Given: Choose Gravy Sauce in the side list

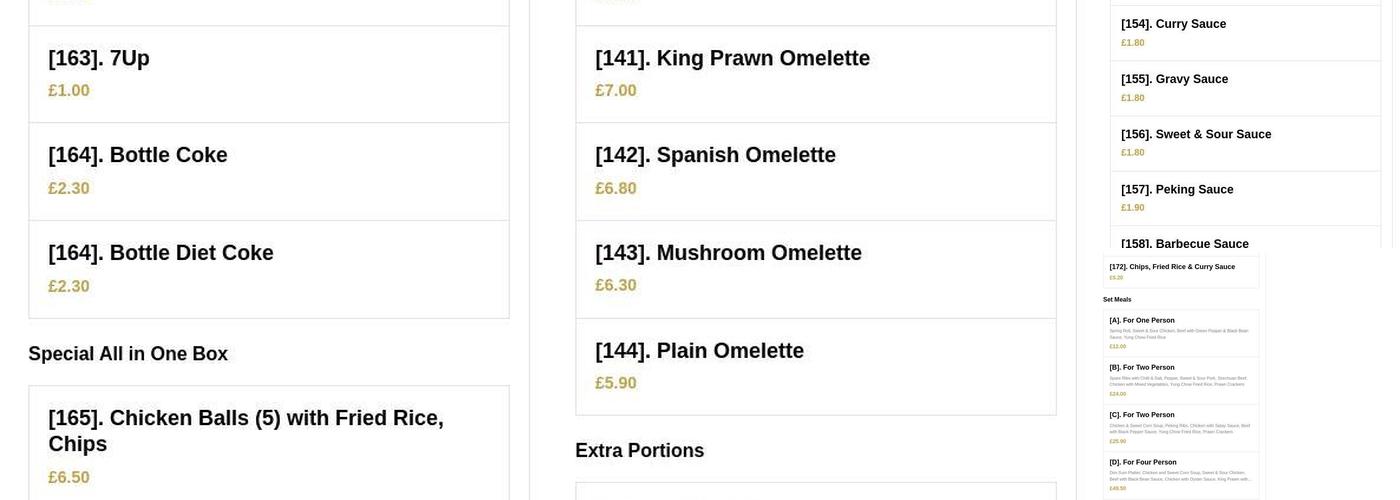Looking at the screenshot, I should (x=1174, y=79).
